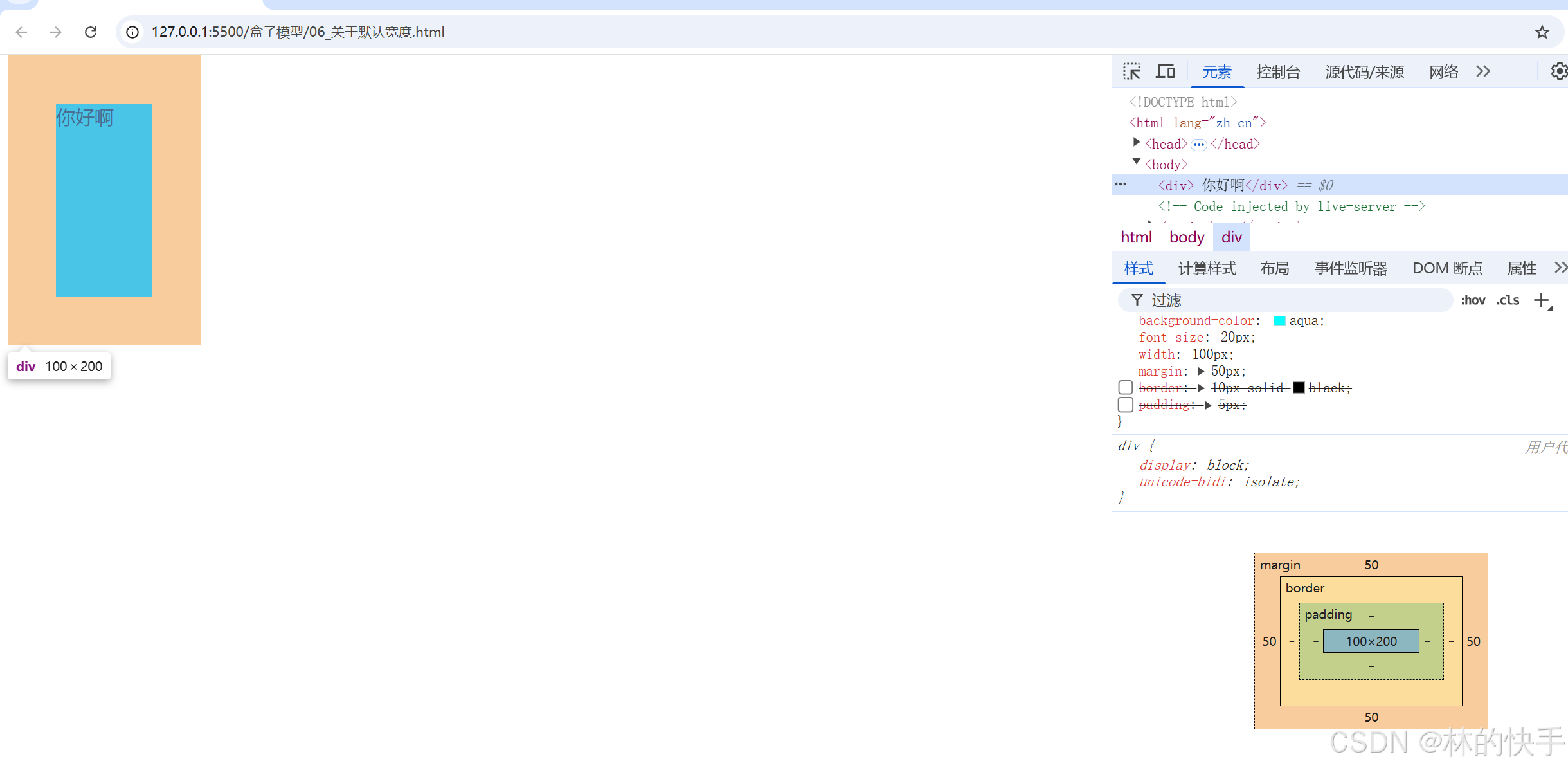Expand the head element node

coord(1137,143)
